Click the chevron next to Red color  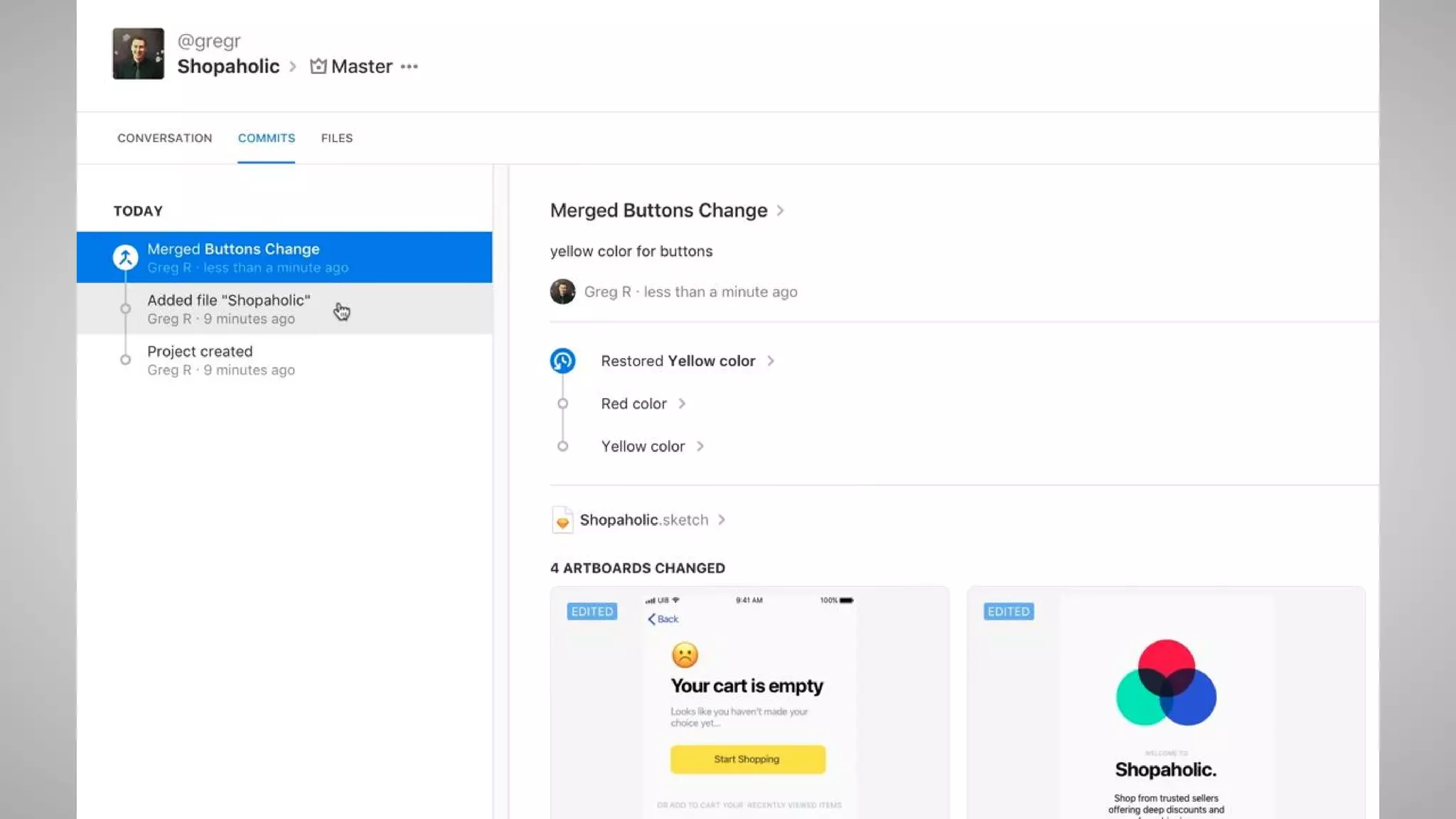tap(682, 404)
